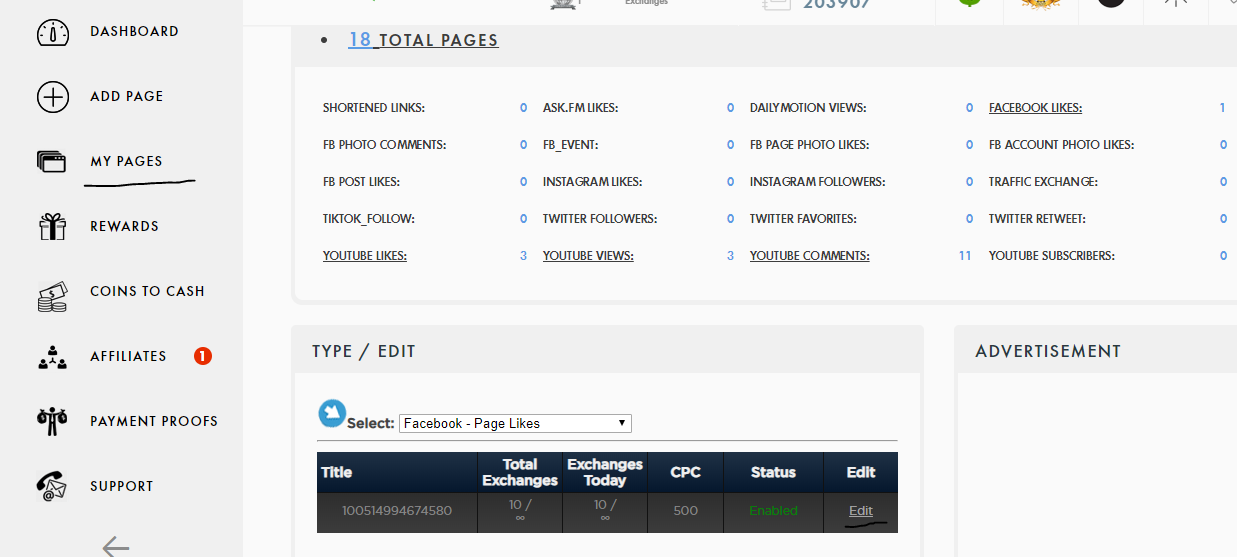Click the FB Photo Comments label
The height and width of the screenshot is (557, 1237).
tap(385, 145)
